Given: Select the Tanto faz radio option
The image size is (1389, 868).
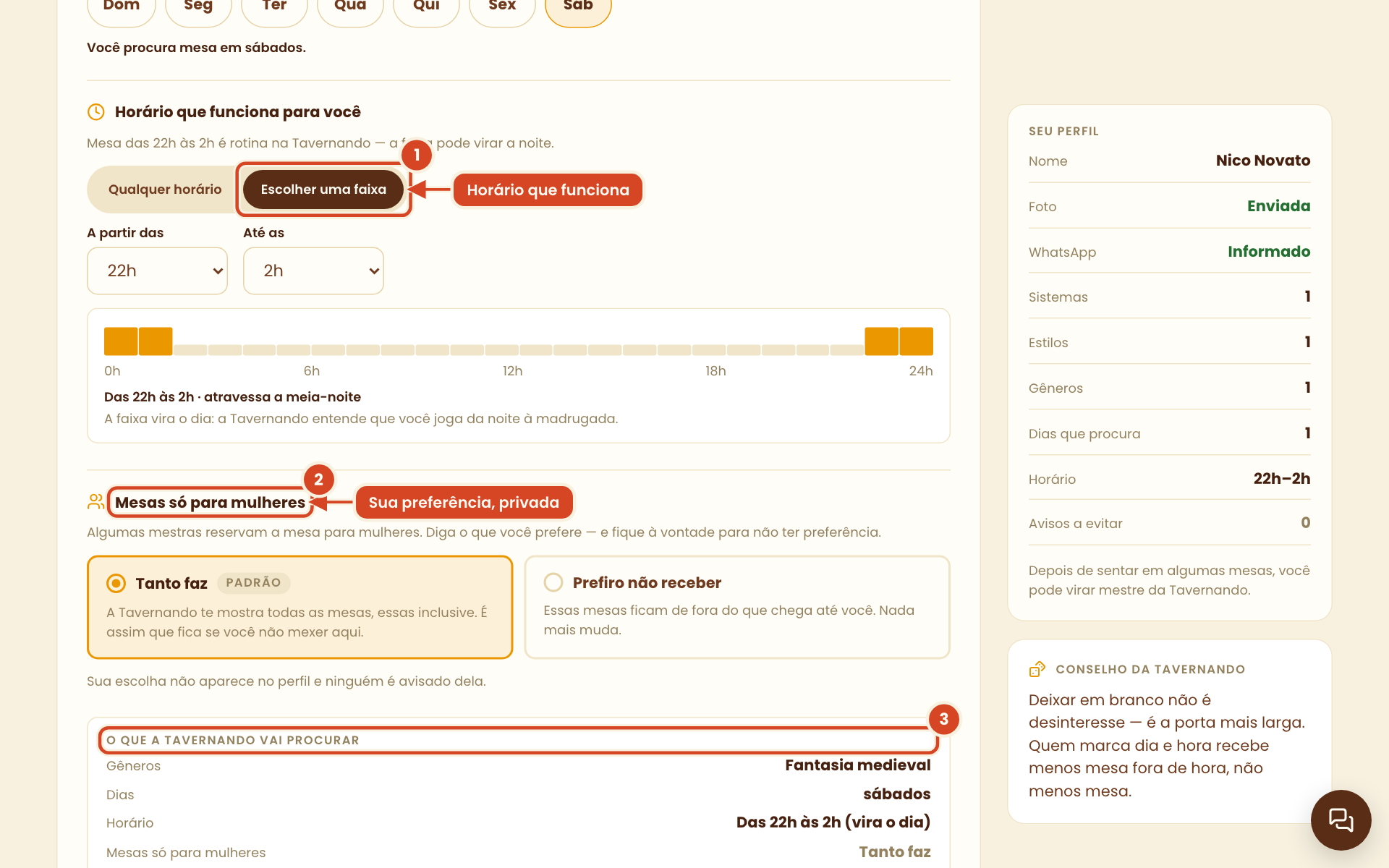Looking at the screenshot, I should 300,607.
